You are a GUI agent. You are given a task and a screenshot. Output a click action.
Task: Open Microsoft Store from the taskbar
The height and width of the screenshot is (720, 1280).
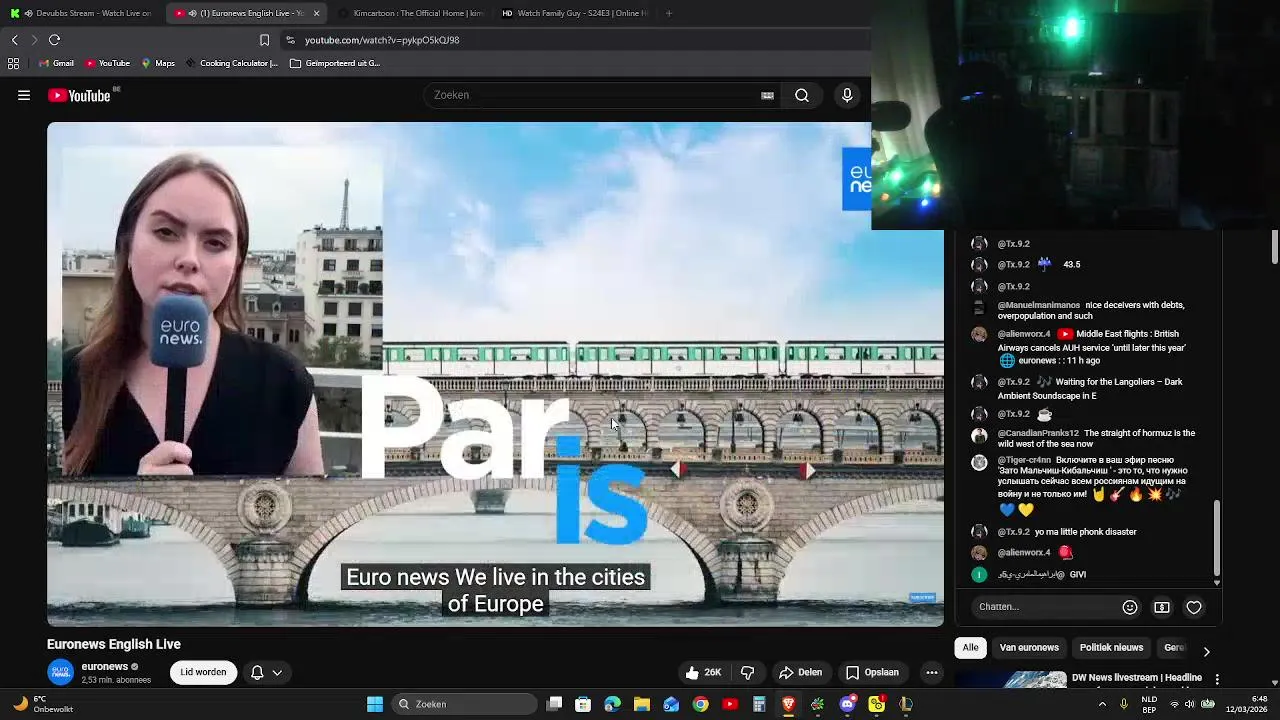tap(583, 704)
